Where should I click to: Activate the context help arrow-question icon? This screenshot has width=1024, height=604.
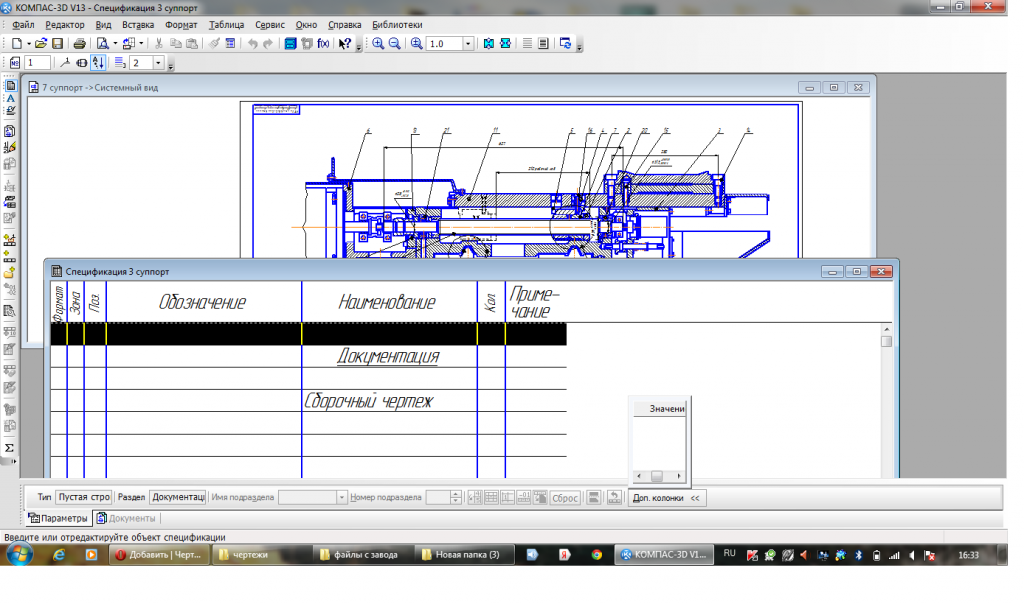(345, 44)
